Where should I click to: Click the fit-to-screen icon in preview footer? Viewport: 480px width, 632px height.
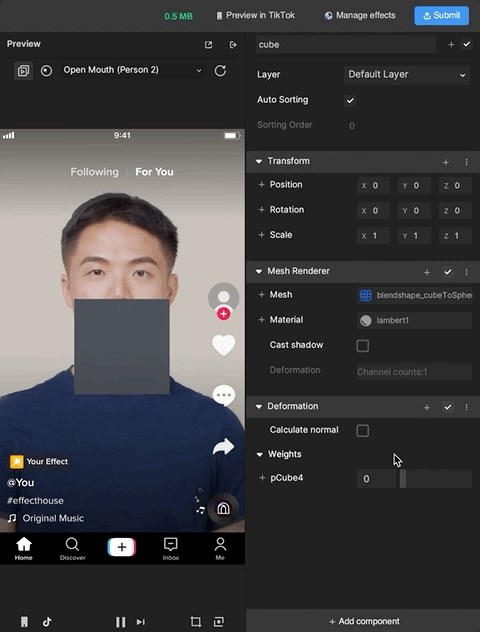(219, 622)
